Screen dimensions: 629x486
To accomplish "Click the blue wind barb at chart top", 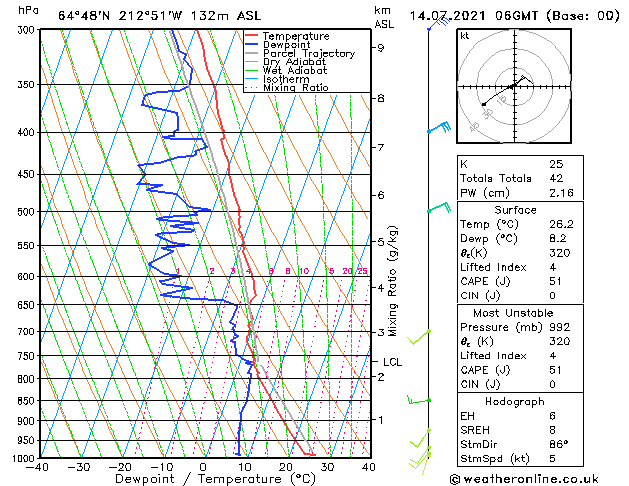I will pos(439,23).
